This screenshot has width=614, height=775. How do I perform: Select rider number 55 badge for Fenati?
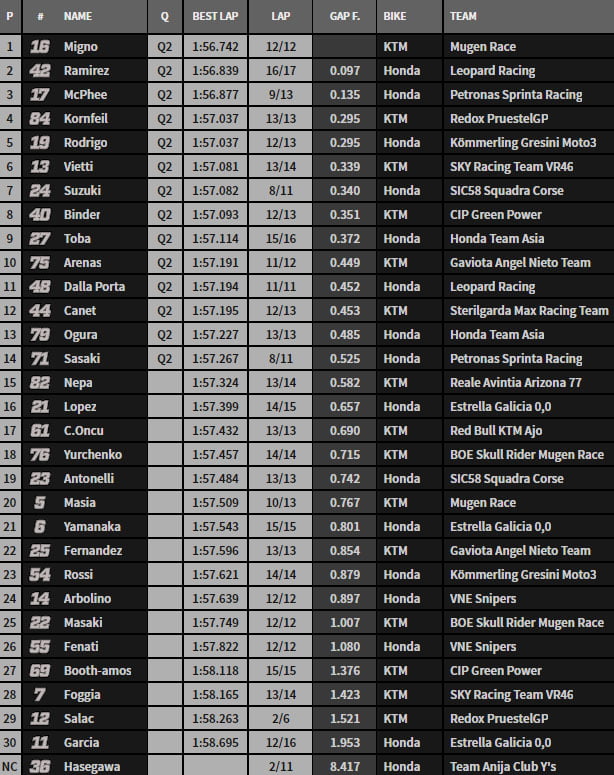(x=39, y=647)
